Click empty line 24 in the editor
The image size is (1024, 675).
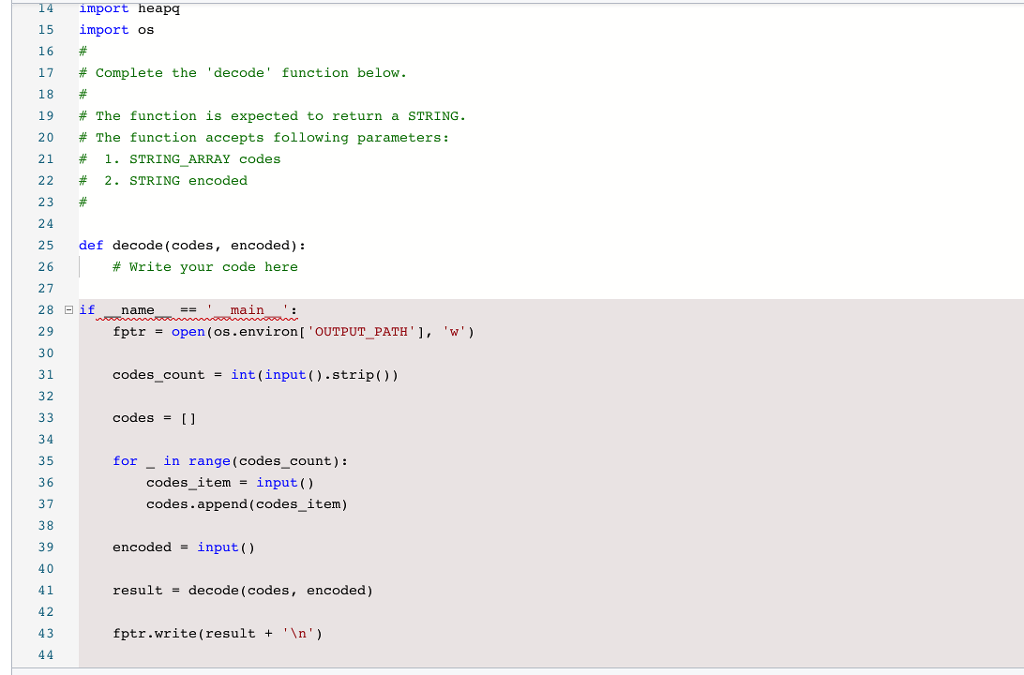click(x=551, y=224)
